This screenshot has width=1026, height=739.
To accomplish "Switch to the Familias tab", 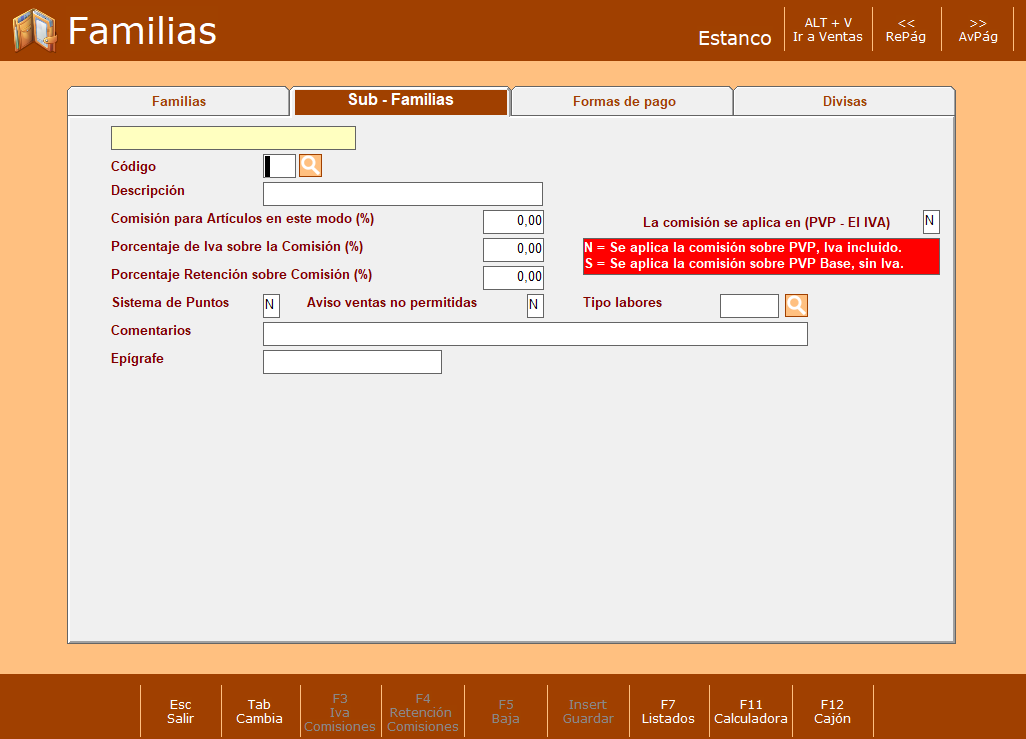I will click(179, 101).
